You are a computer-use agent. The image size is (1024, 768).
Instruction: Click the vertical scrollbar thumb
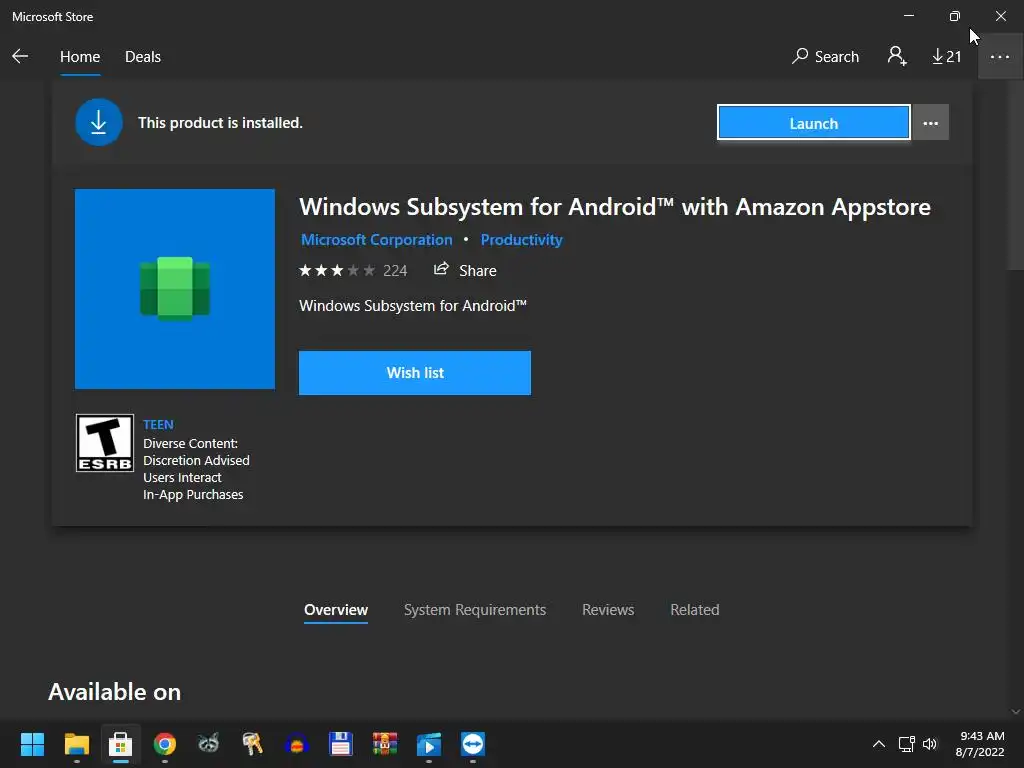[x=1015, y=176]
